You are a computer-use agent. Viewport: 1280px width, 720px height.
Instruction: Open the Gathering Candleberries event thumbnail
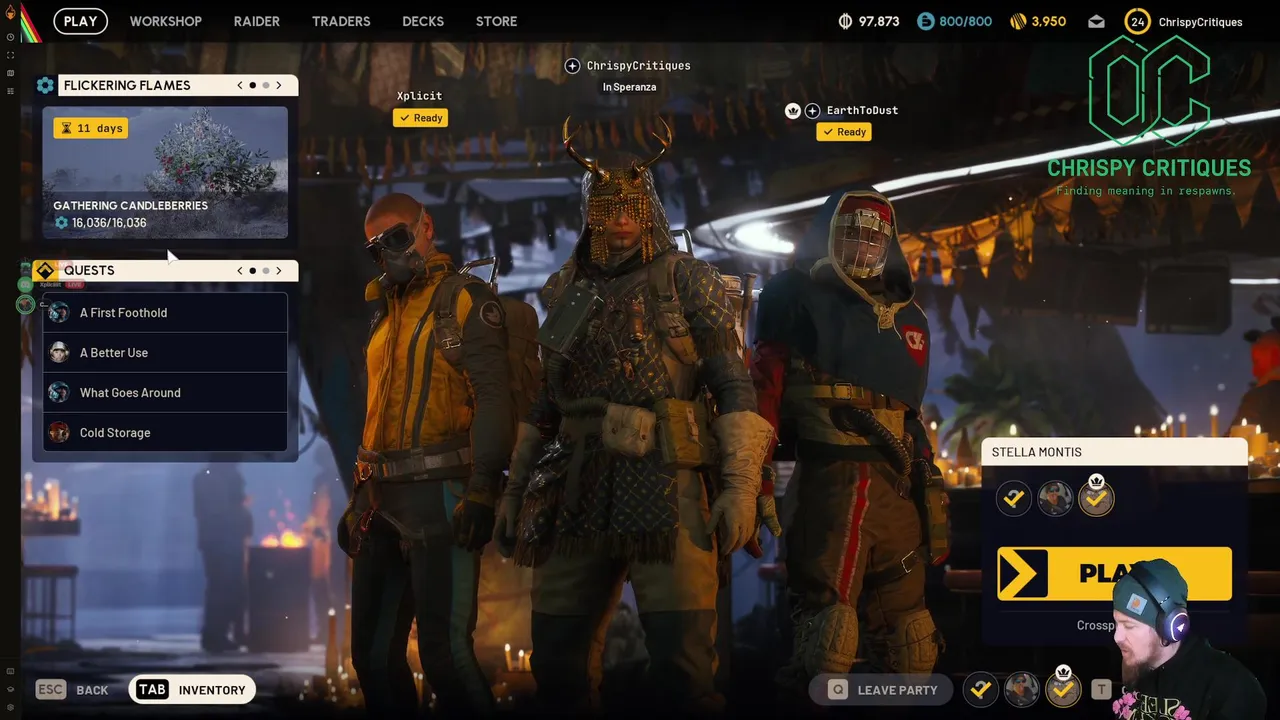click(165, 173)
